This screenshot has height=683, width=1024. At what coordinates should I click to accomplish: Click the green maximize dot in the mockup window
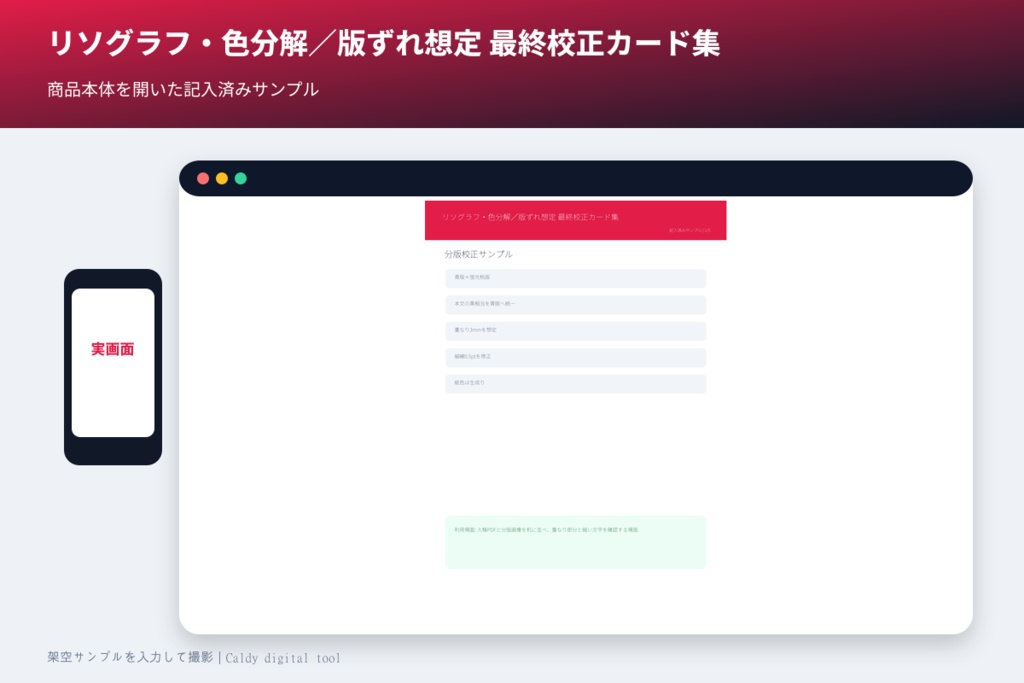click(x=240, y=178)
